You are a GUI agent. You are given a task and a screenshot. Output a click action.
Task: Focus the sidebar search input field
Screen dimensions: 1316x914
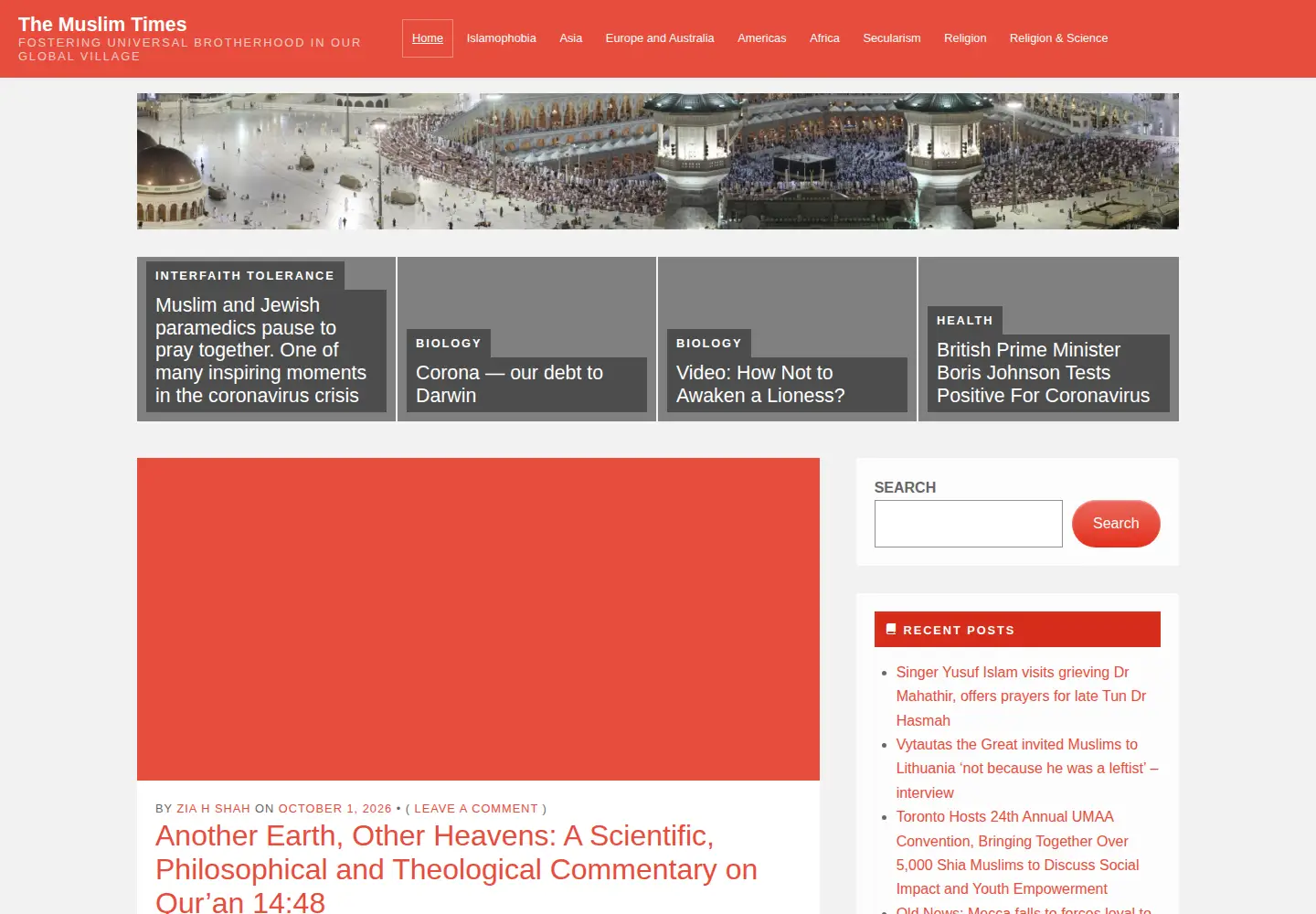pyautogui.click(x=968, y=524)
